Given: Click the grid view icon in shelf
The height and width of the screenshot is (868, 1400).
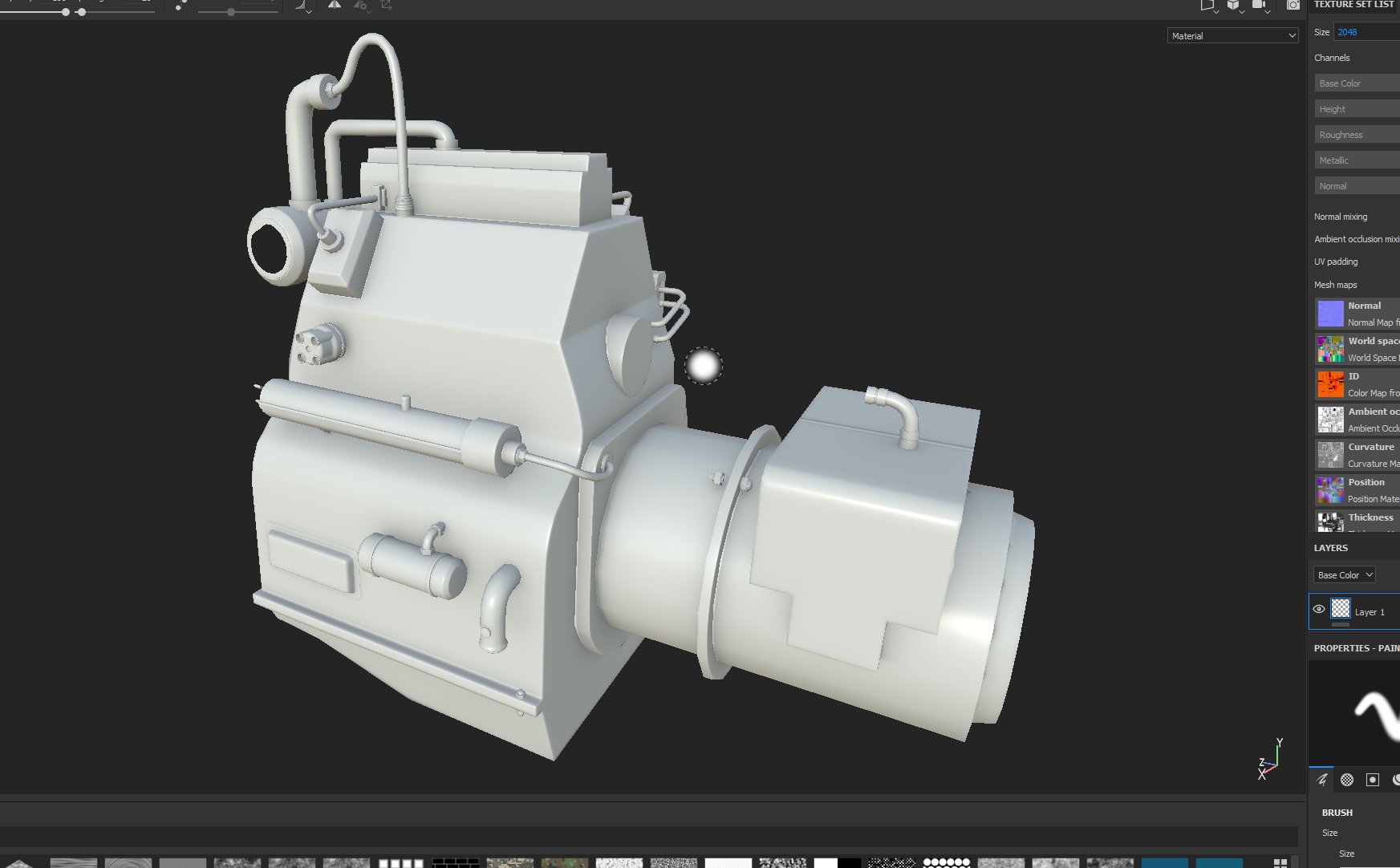Looking at the screenshot, I should coord(1280,863).
